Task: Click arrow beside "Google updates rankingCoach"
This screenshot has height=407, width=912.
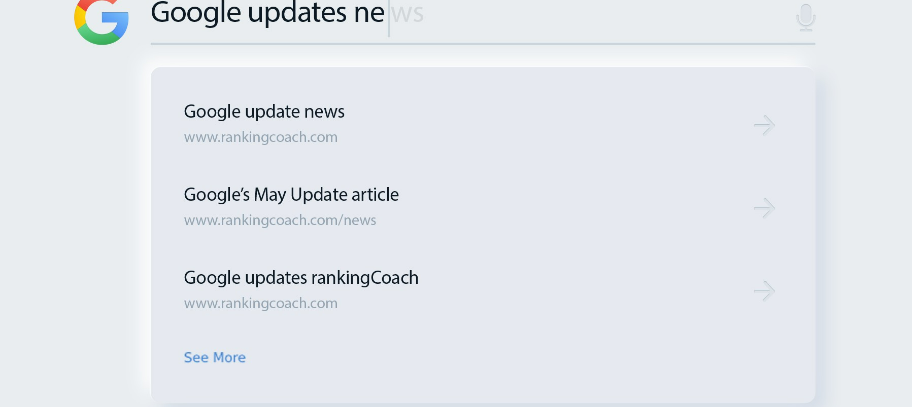Action: 764,291
